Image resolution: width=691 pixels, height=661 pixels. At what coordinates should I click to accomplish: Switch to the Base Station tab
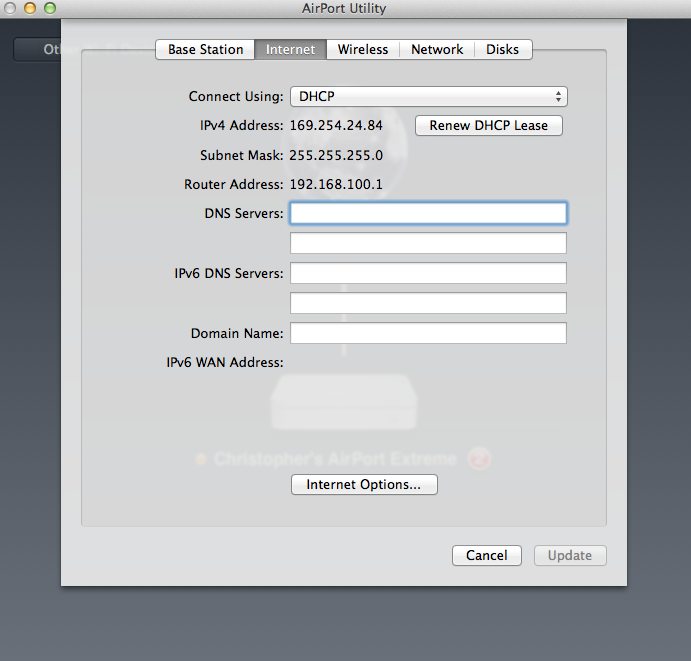205,49
